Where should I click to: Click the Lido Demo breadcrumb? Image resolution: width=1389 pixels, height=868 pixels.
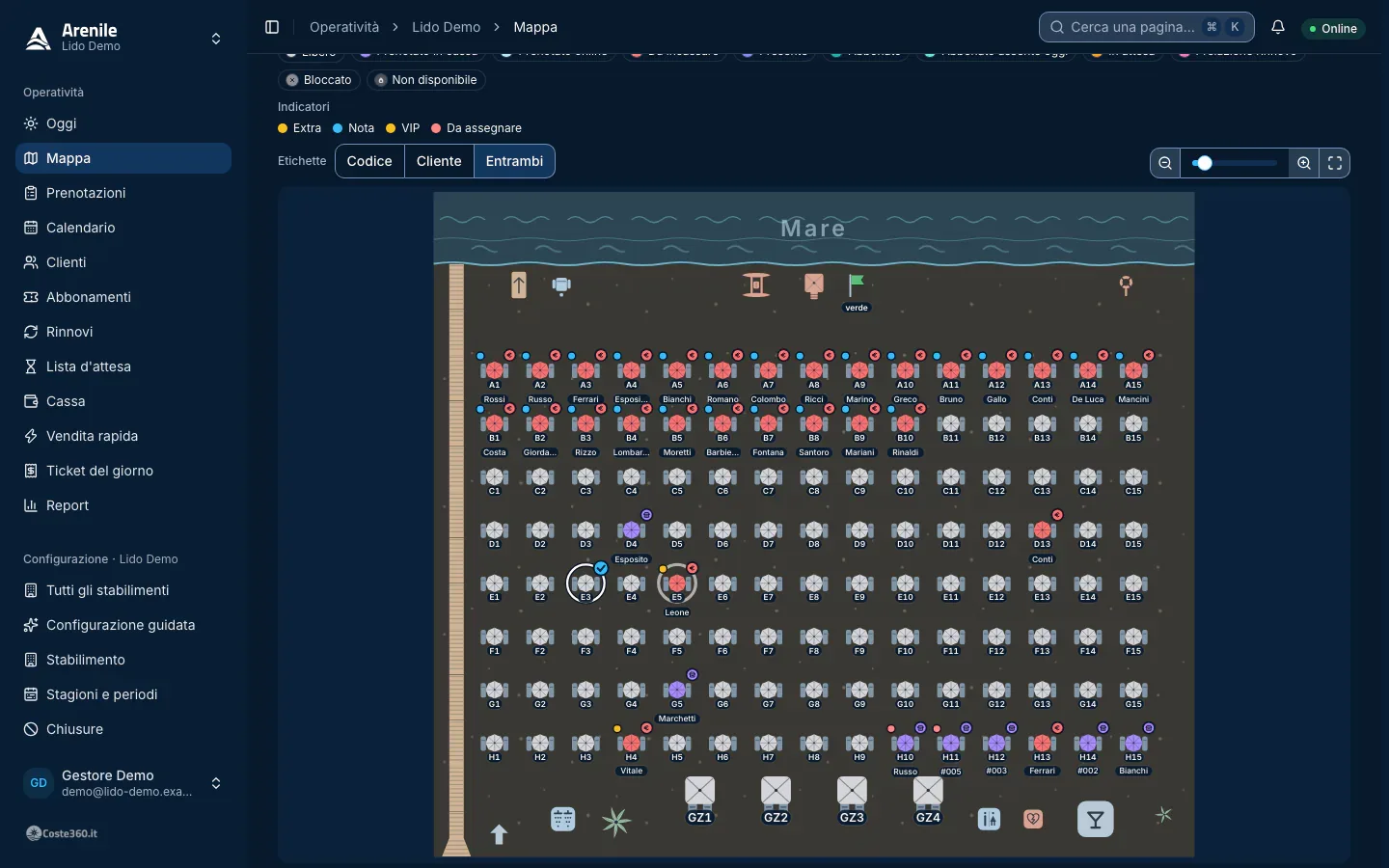click(x=446, y=27)
